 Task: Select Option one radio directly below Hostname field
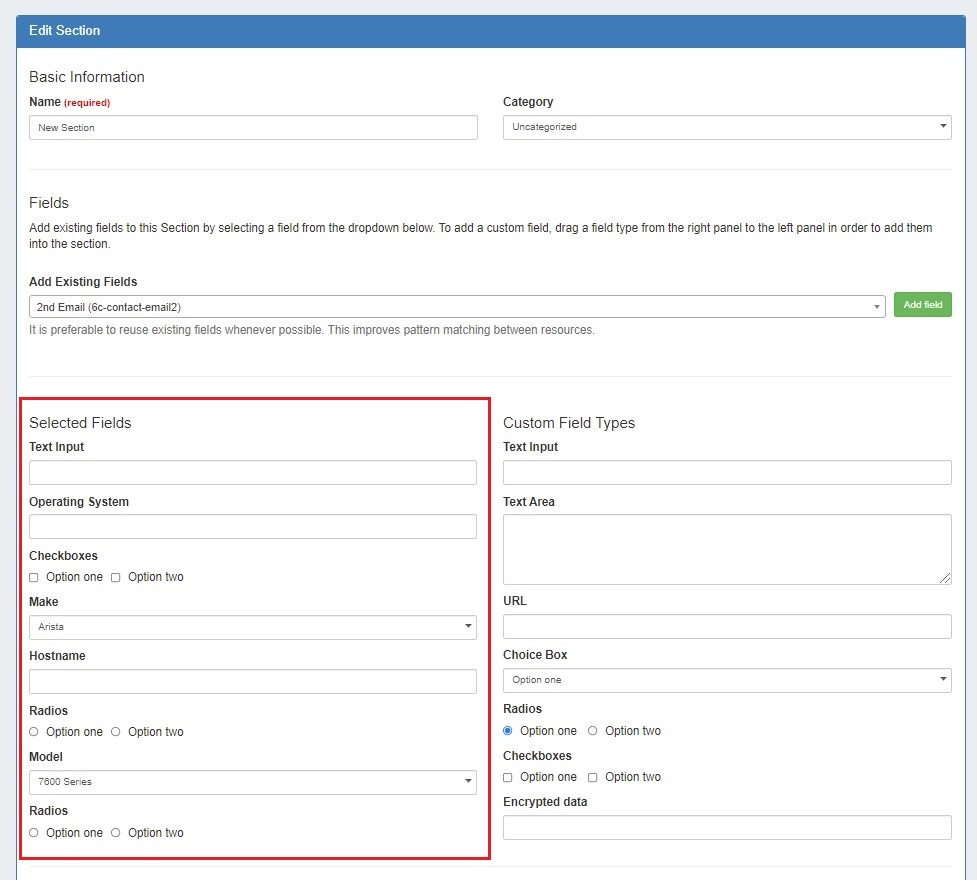tap(34, 732)
